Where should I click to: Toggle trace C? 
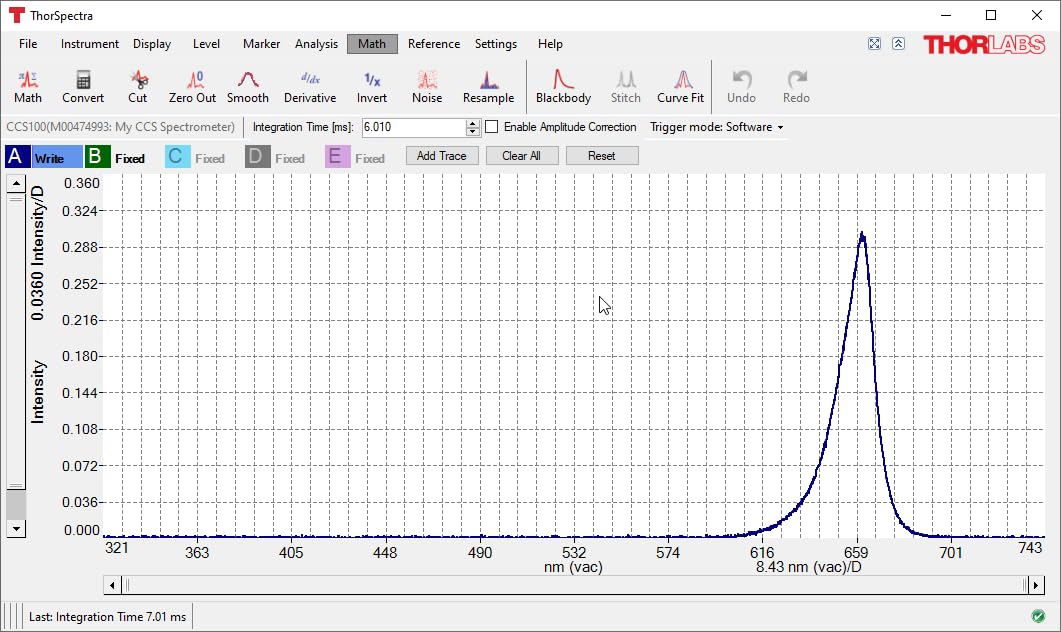tap(177, 157)
